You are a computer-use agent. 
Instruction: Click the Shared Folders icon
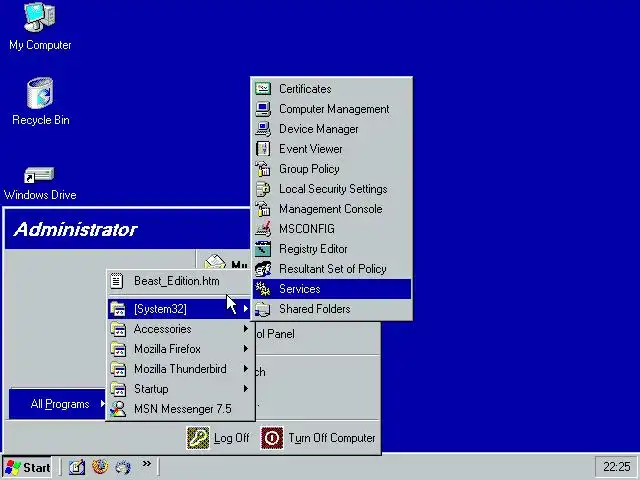coord(263,309)
